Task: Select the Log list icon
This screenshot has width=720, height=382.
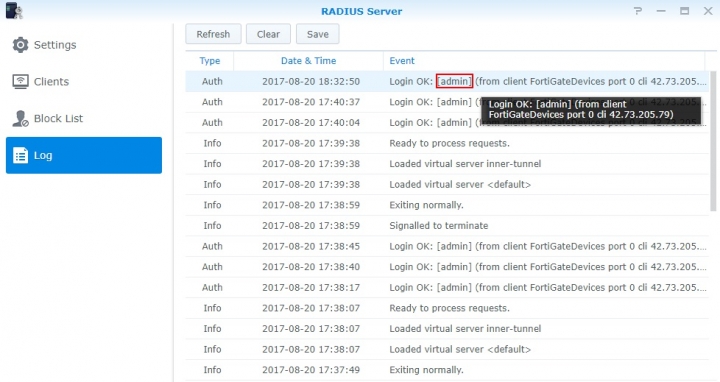Action: pyautogui.click(x=20, y=155)
